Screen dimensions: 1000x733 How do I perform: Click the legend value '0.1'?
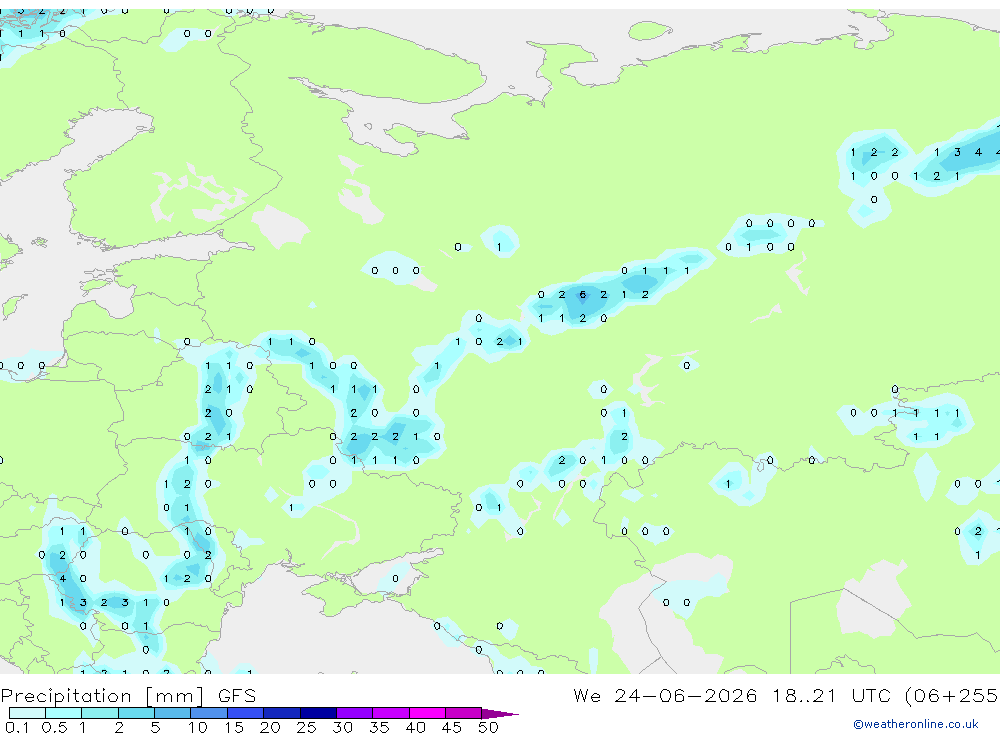coord(17,727)
